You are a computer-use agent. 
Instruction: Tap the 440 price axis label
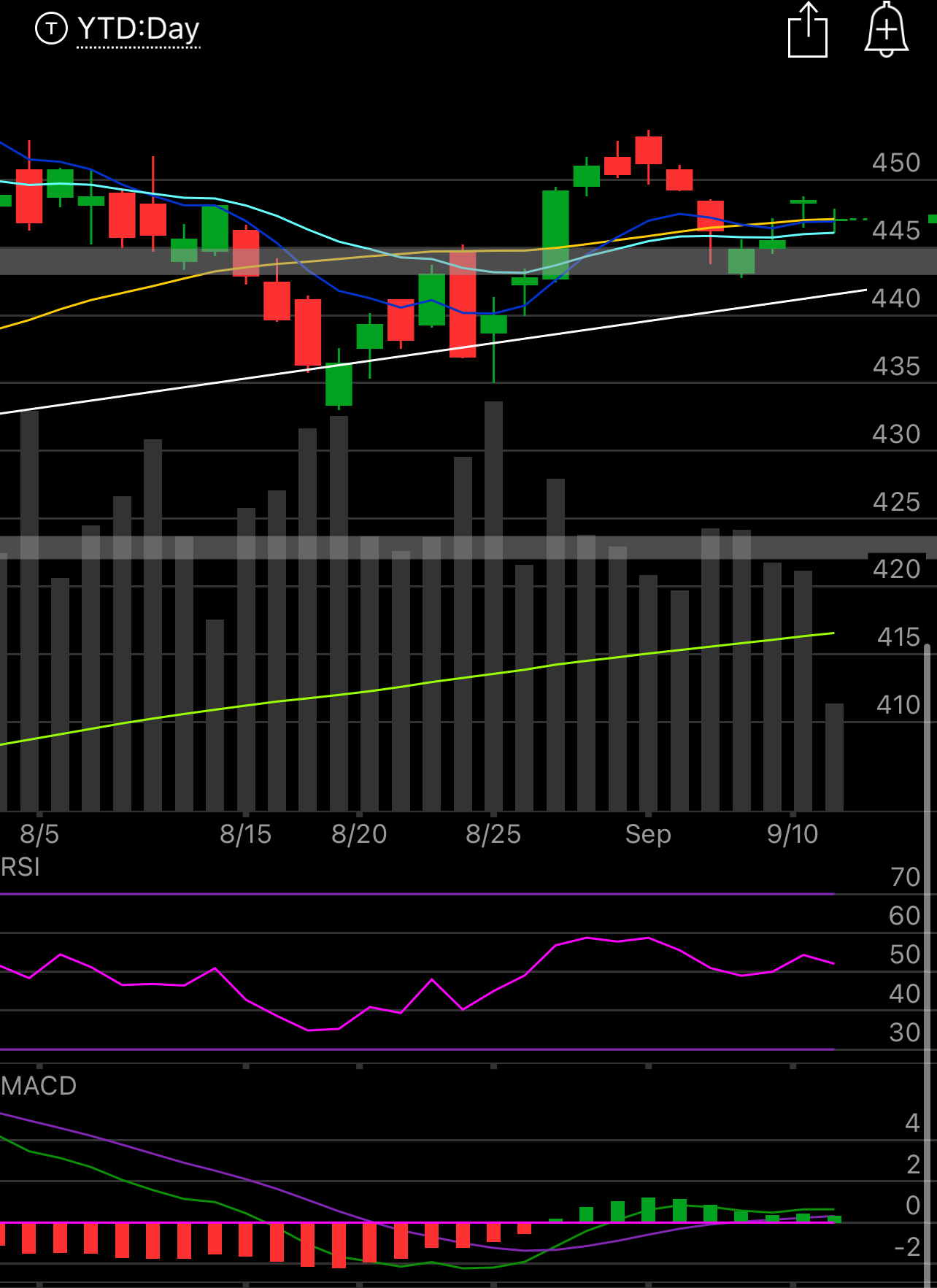tap(896, 298)
